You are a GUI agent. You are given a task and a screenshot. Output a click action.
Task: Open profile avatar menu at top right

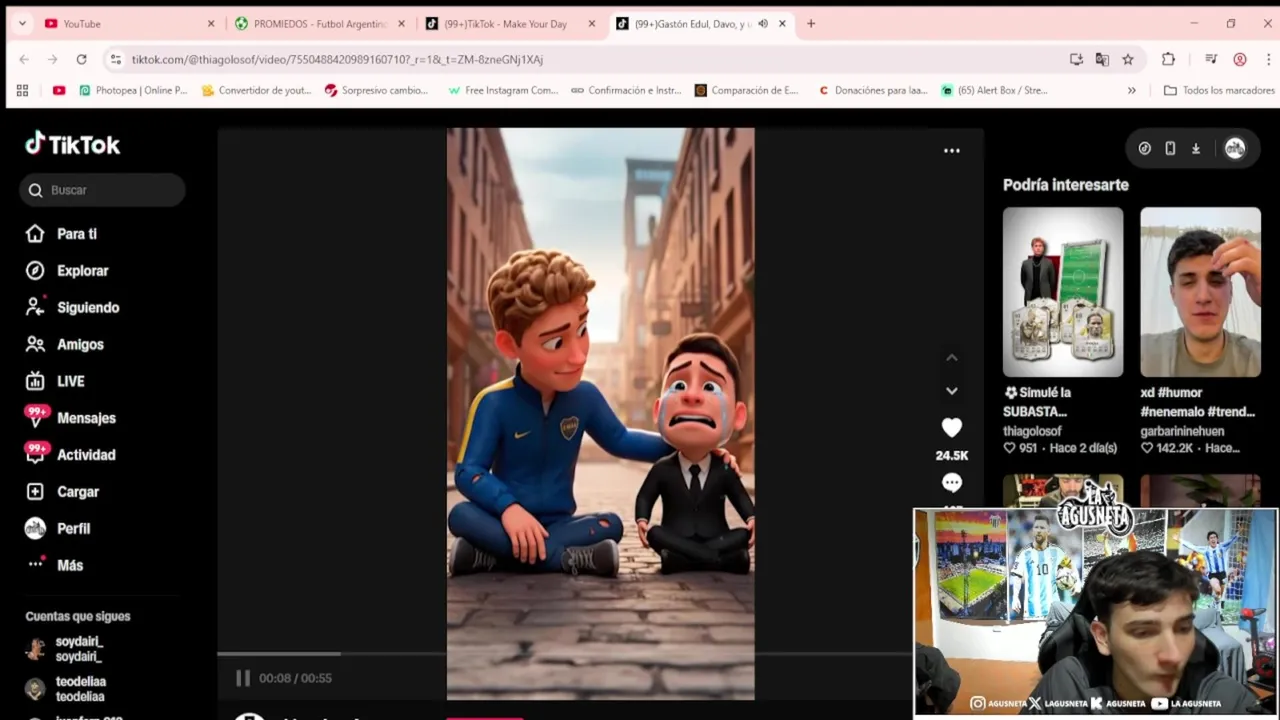click(1235, 149)
